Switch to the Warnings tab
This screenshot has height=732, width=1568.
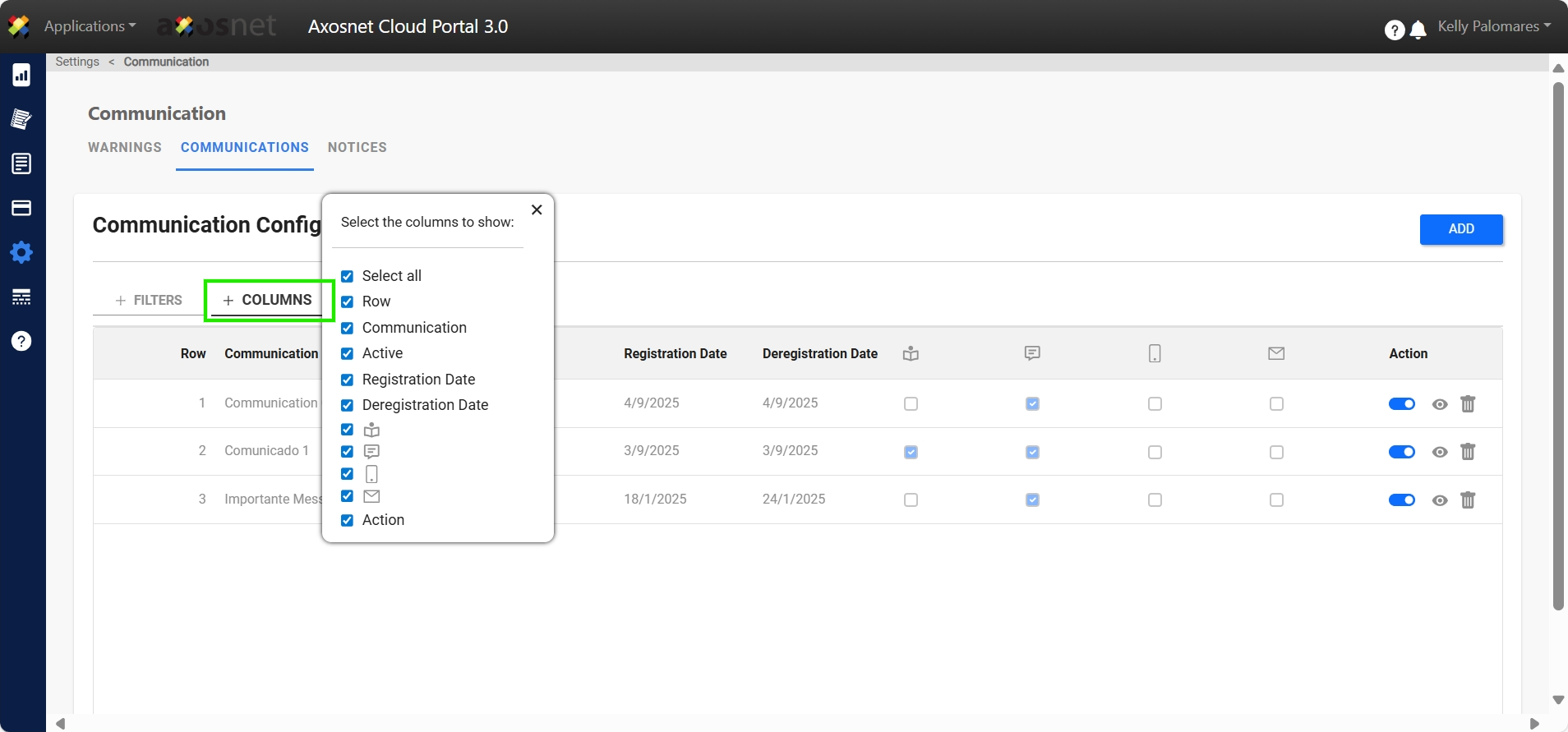click(x=125, y=148)
